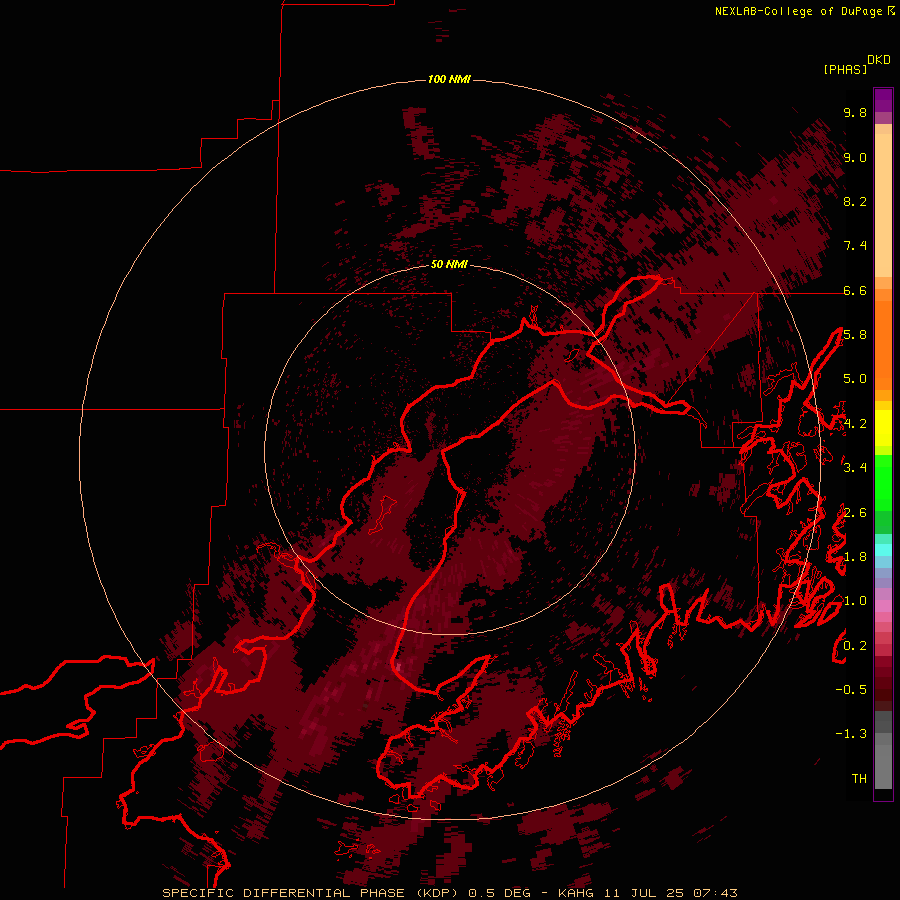Select the -0.5 value on color scale
The height and width of the screenshot is (900, 900).
tap(851, 690)
